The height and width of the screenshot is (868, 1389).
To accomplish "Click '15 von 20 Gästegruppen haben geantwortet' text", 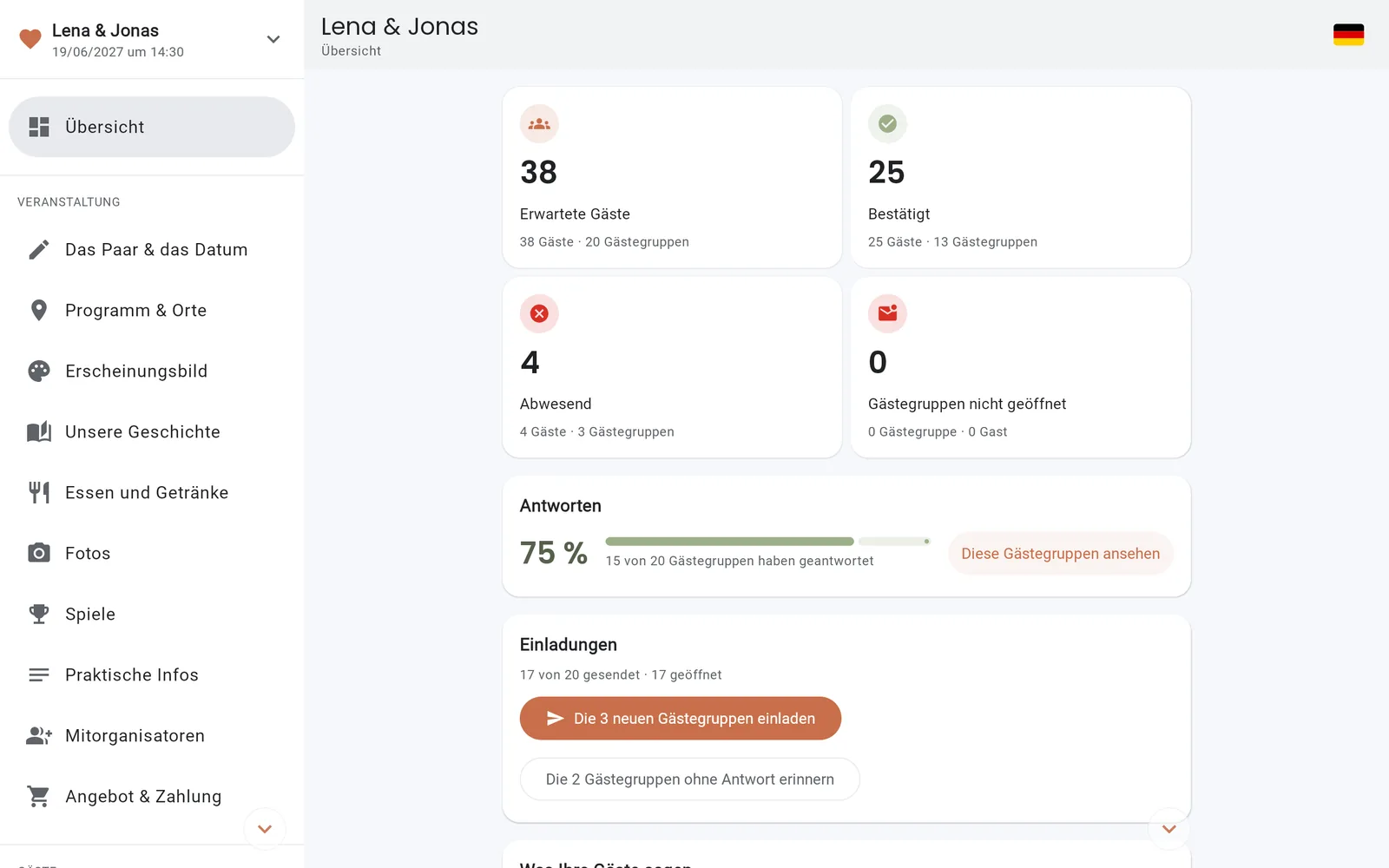I will (x=740, y=562).
